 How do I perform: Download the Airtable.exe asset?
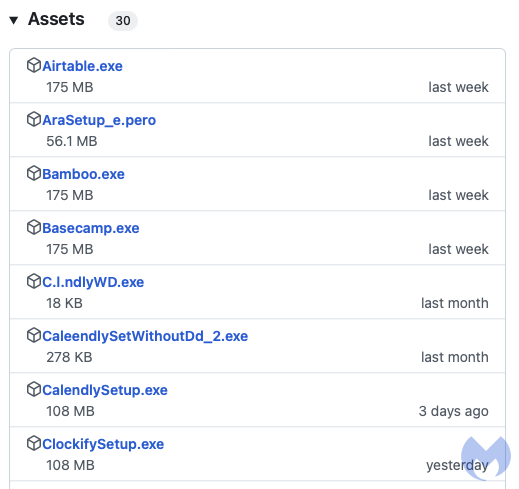point(83,66)
